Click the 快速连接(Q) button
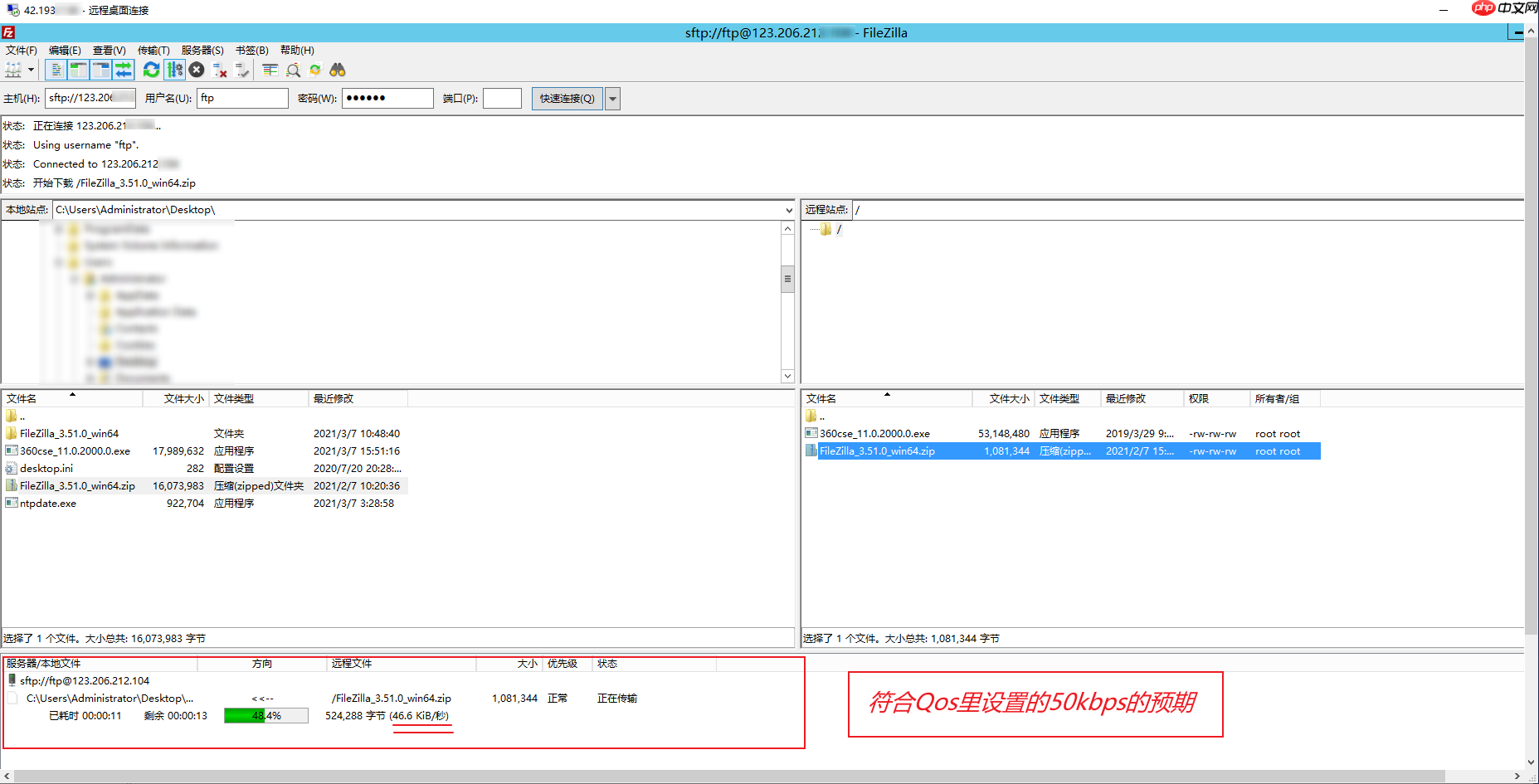The width and height of the screenshot is (1539, 784). pyautogui.click(x=567, y=98)
